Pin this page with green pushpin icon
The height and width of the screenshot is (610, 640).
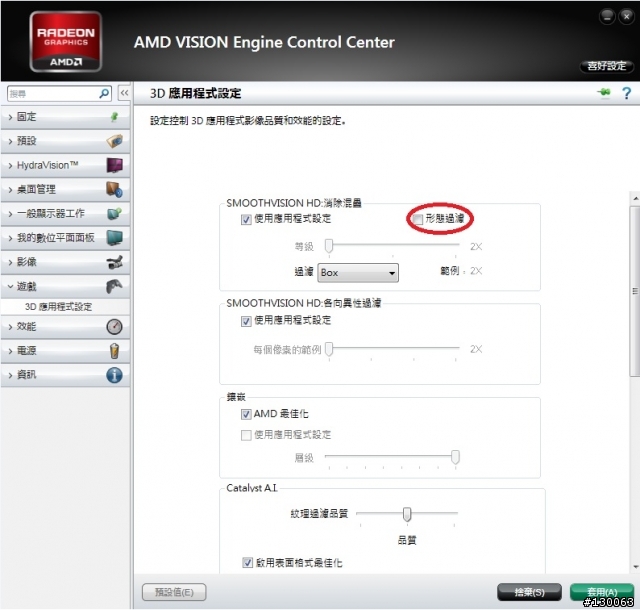[604, 93]
